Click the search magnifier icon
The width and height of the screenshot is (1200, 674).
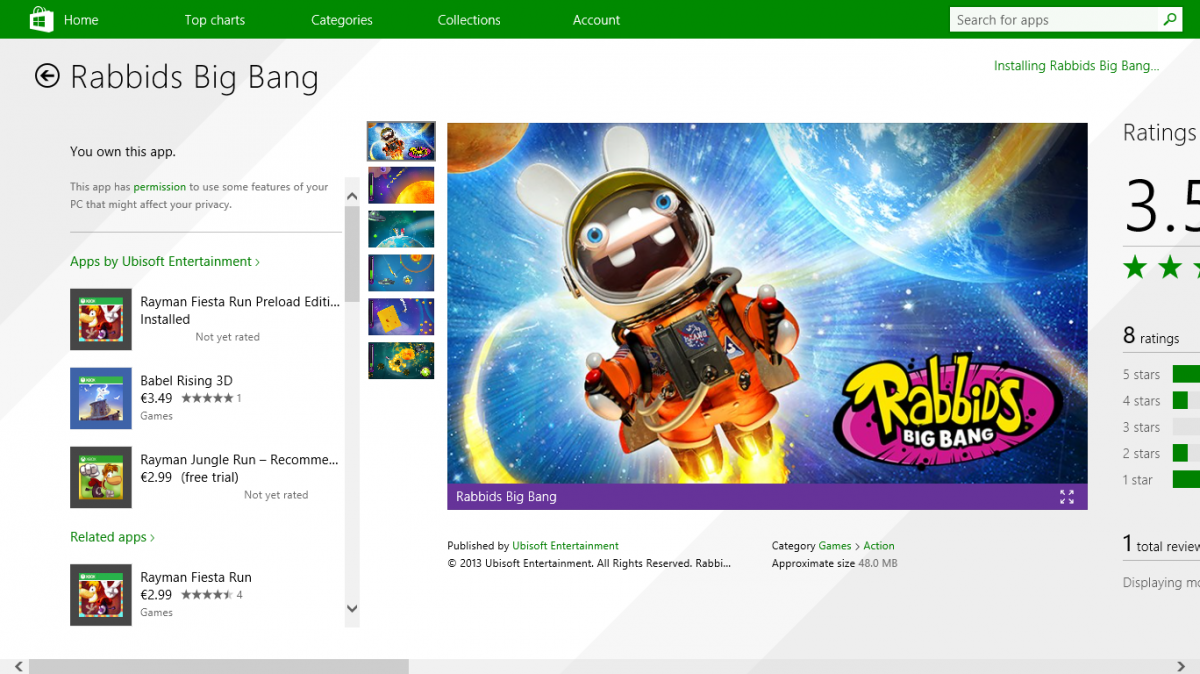pos(1169,19)
